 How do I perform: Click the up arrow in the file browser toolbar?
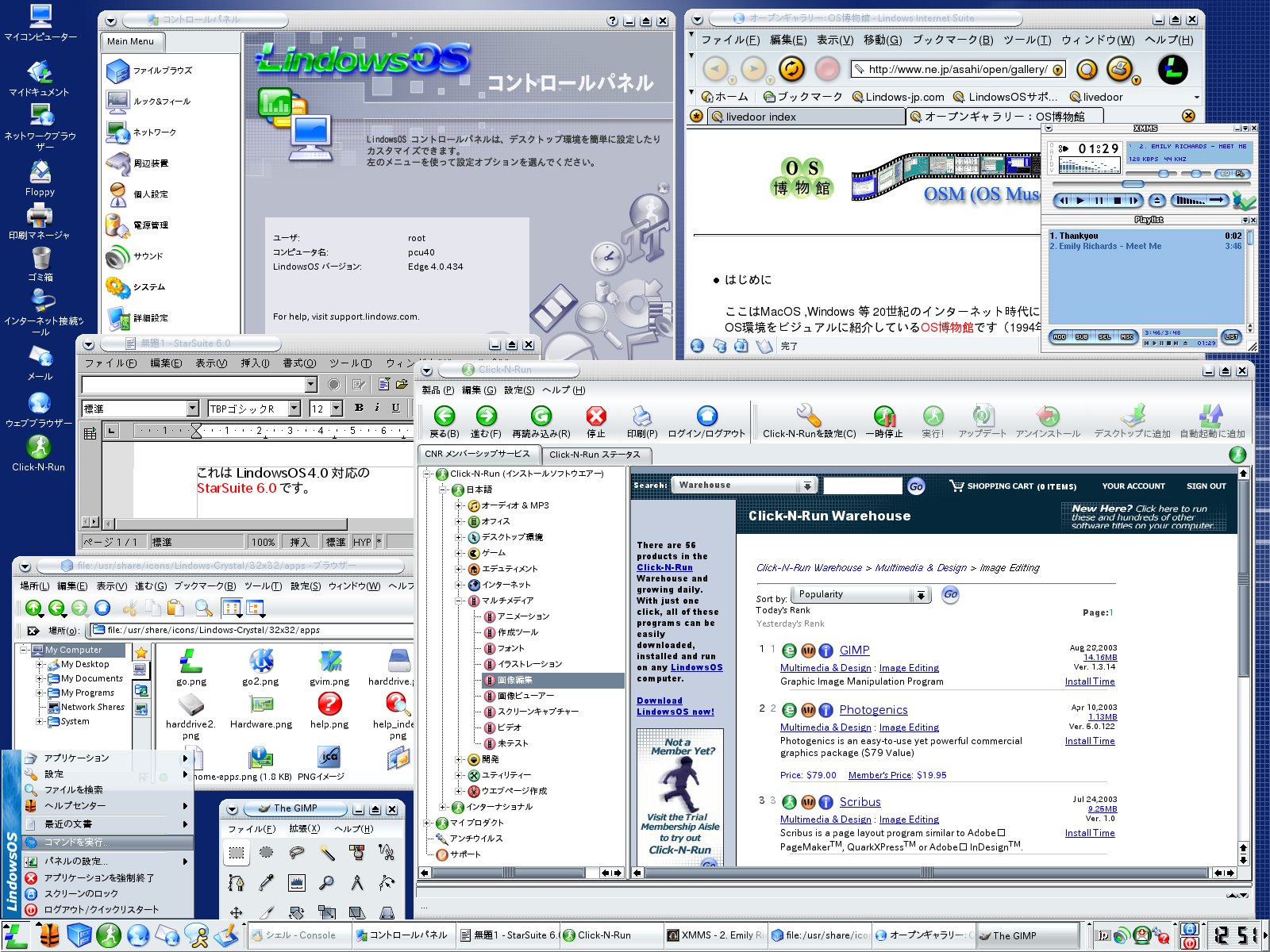click(x=33, y=608)
